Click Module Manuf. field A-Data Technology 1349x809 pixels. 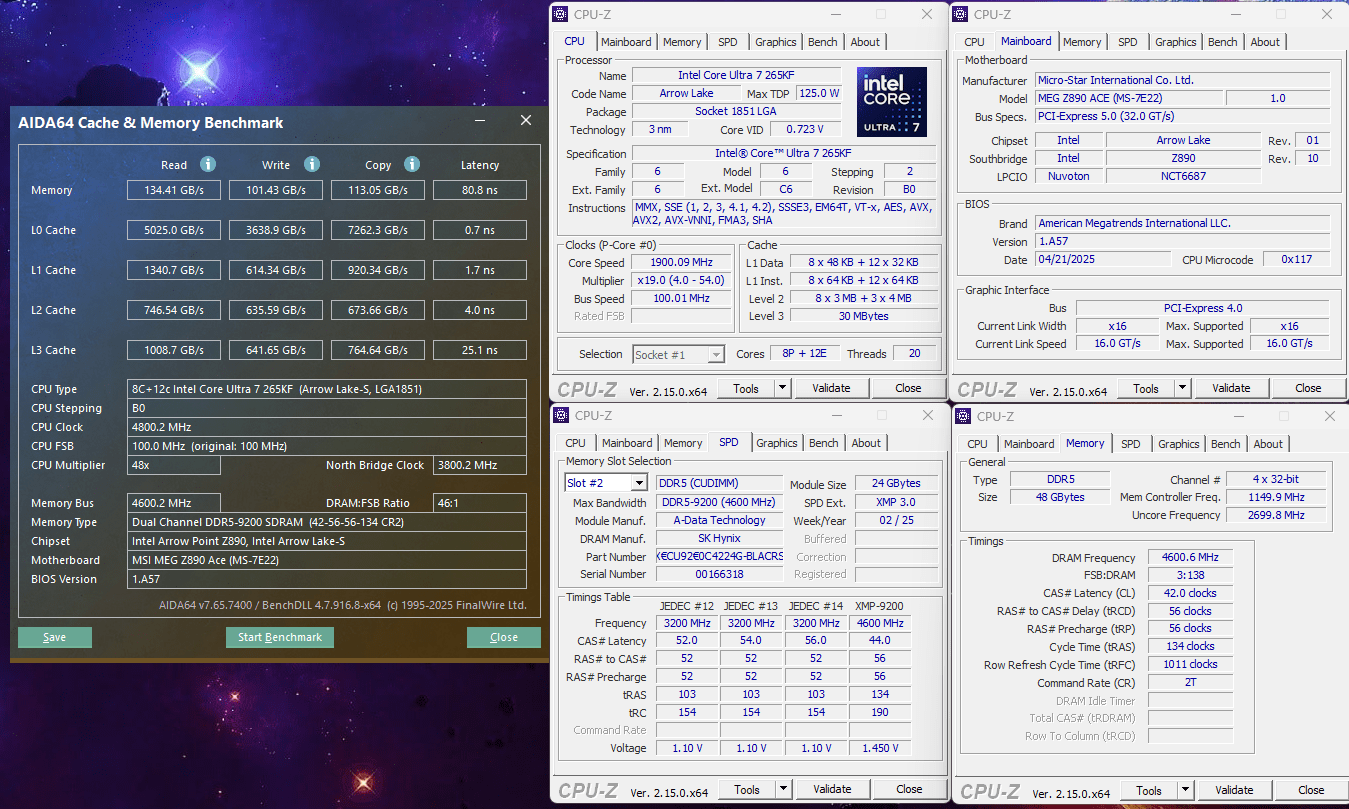point(719,520)
